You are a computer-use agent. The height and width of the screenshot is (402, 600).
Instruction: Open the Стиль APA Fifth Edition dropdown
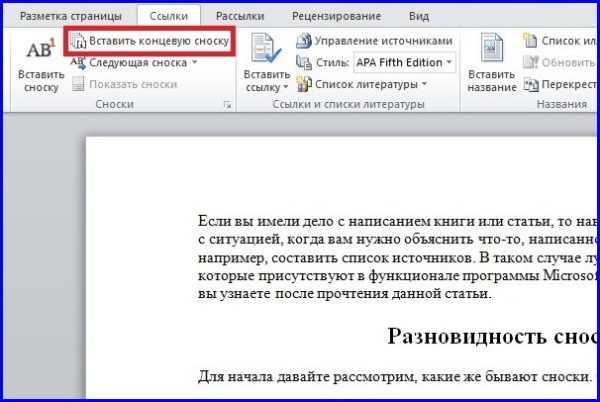click(449, 62)
